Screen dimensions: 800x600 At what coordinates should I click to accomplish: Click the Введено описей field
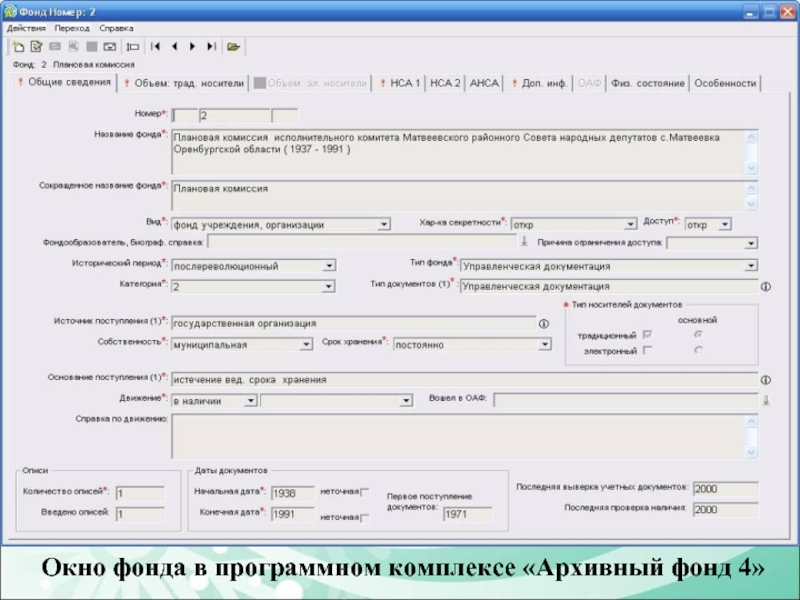140,514
